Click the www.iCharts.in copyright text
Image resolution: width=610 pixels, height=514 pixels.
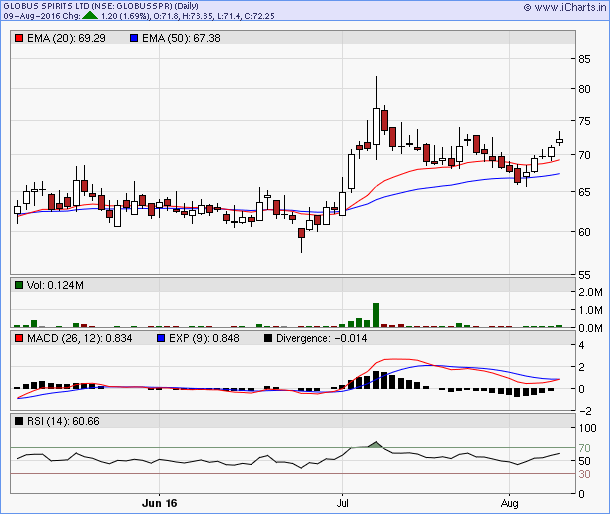(x=565, y=7)
